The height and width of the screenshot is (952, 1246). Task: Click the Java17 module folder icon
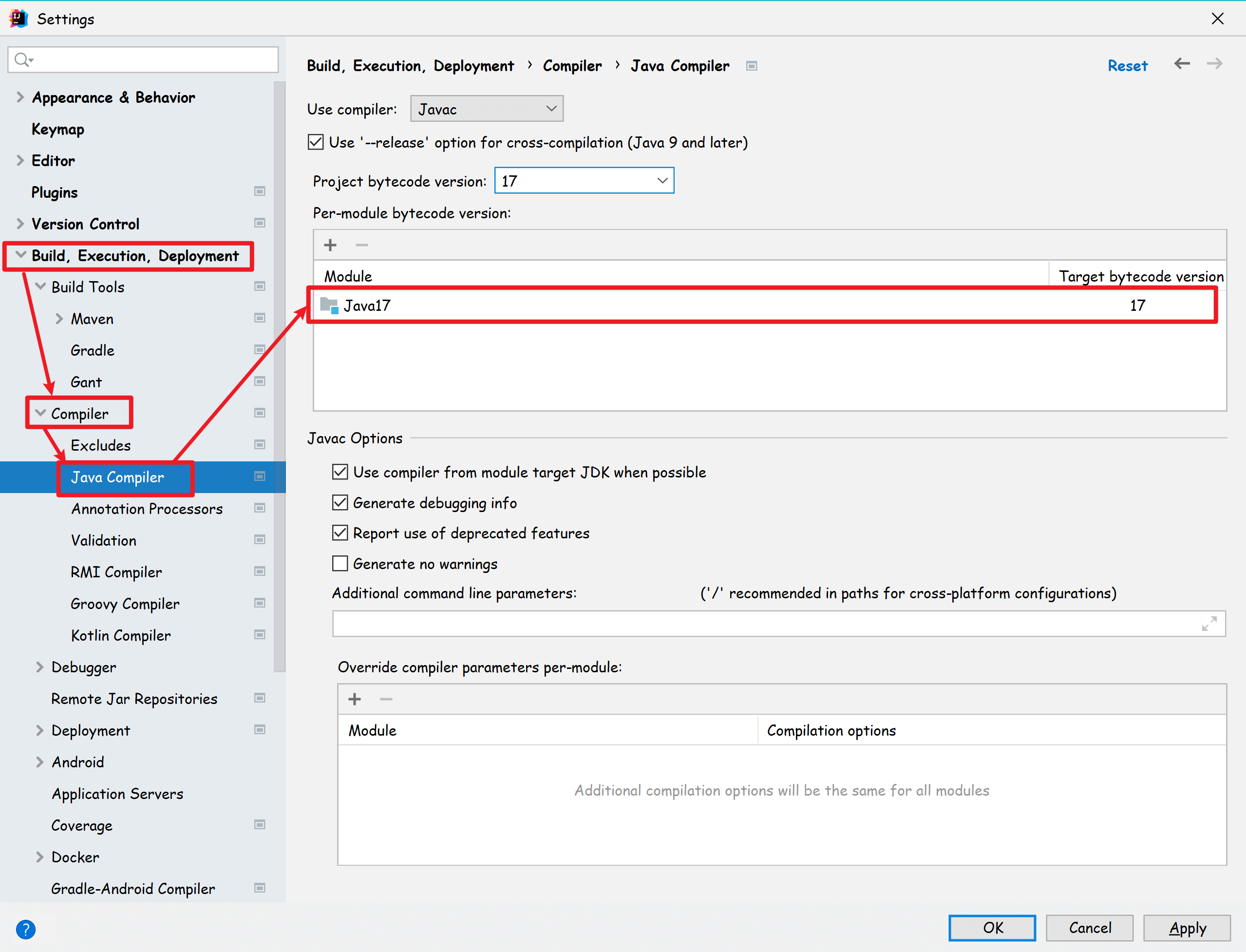pos(329,305)
